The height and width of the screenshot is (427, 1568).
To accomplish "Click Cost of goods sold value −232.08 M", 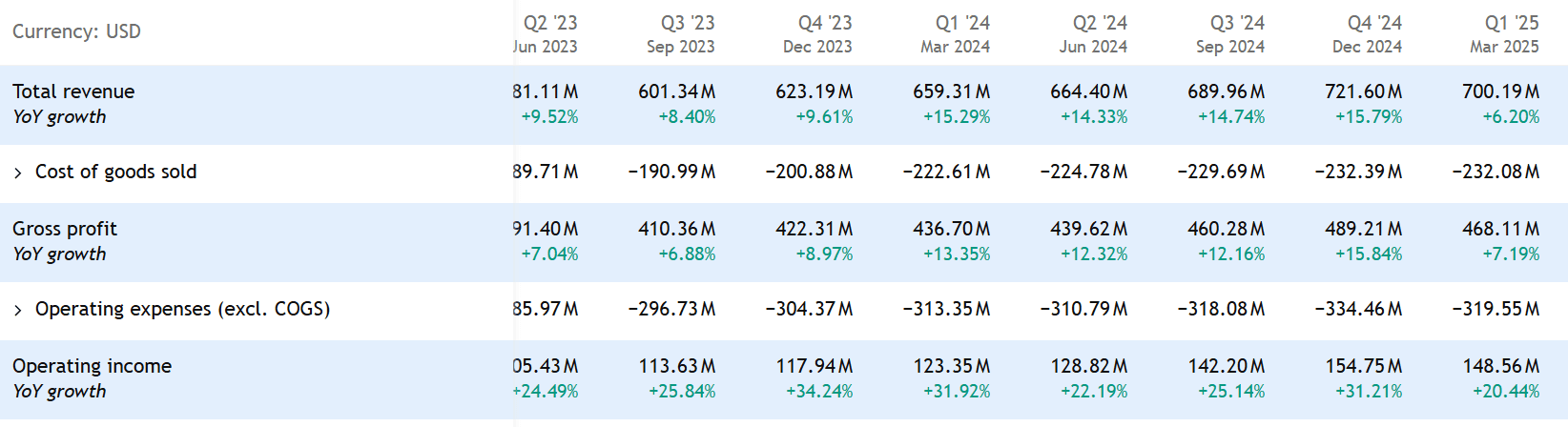I will click(x=1495, y=172).
